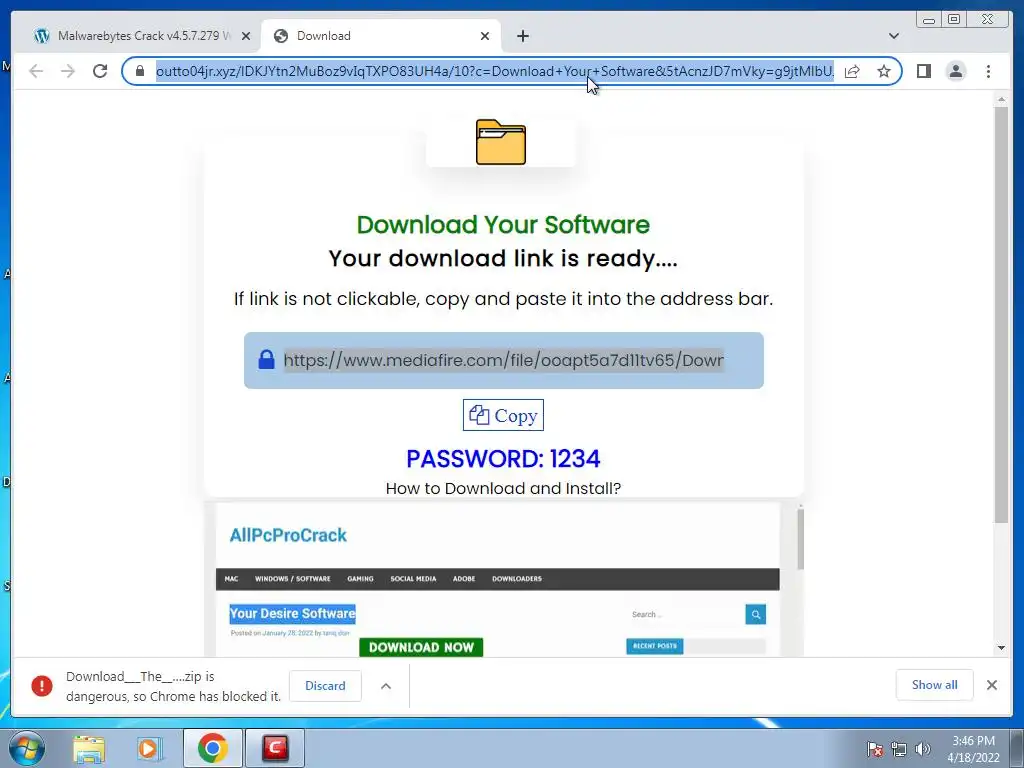
Task: Open the Chrome three-dot menu
Action: [x=988, y=71]
